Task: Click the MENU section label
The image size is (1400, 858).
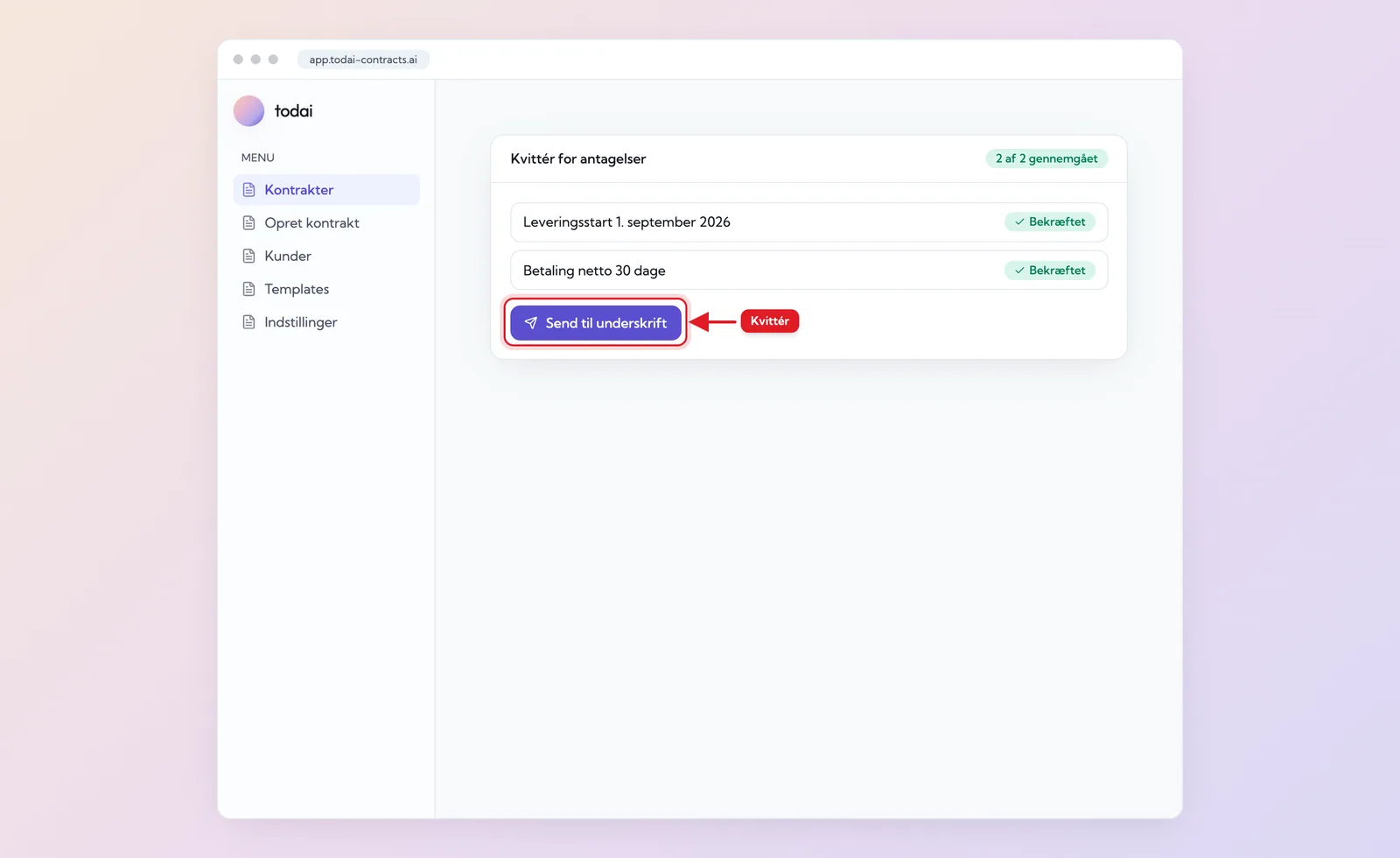Action: (x=257, y=158)
